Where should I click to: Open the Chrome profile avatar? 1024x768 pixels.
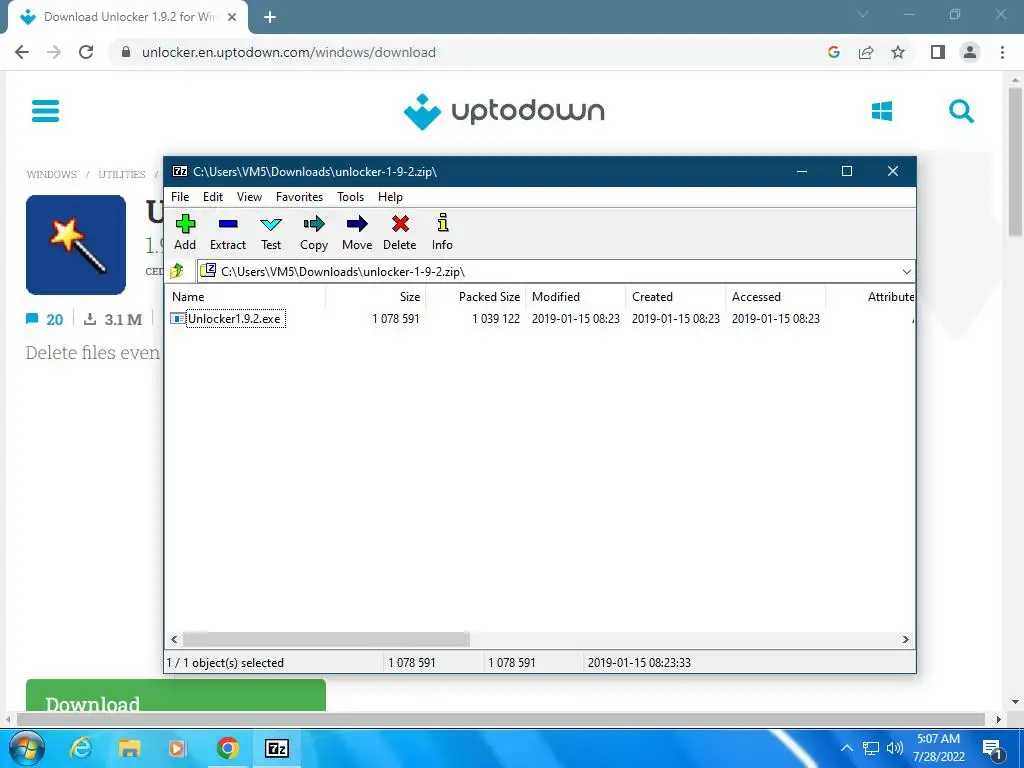(x=970, y=52)
